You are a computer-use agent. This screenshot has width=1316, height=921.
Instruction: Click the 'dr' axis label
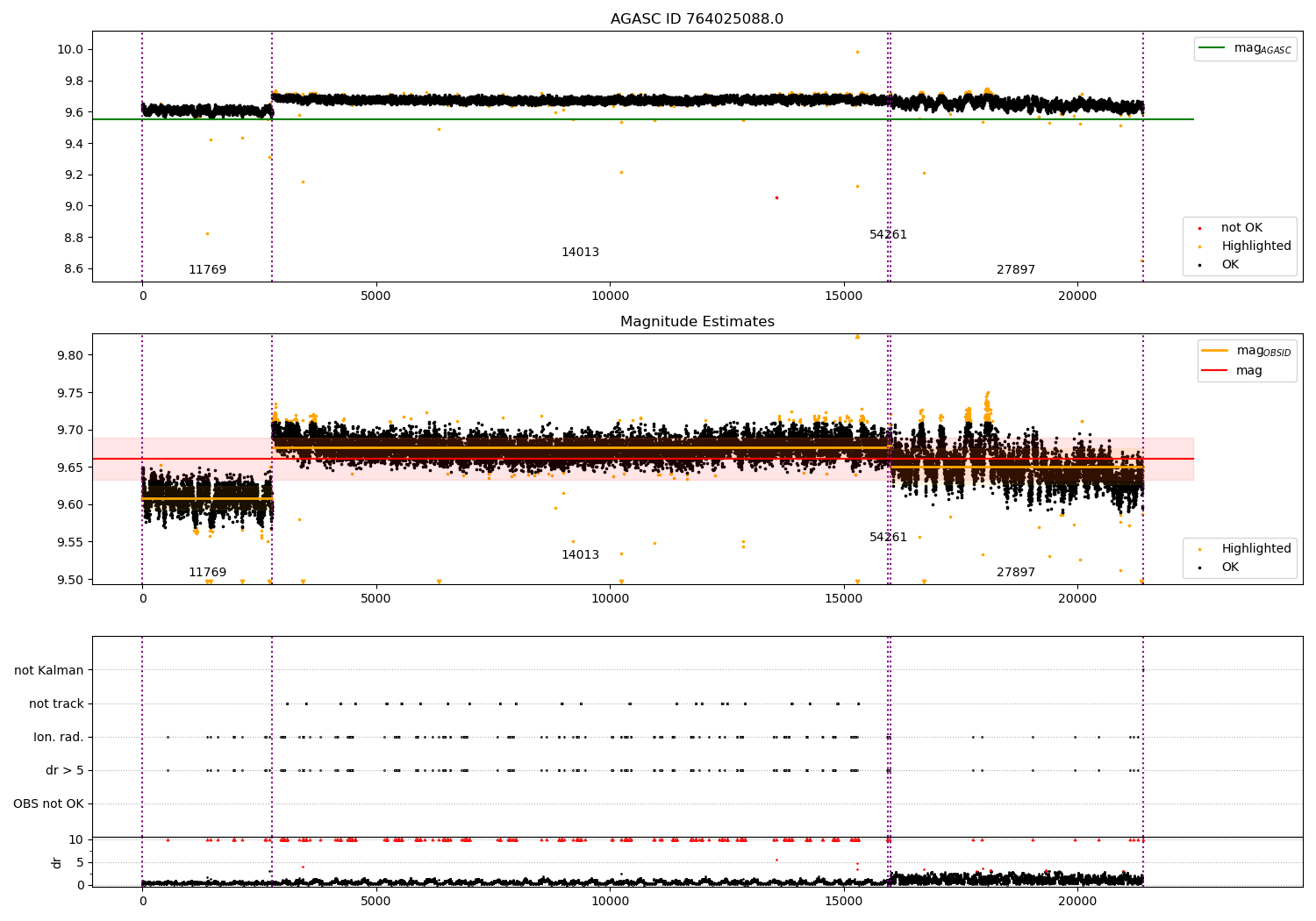[x=56, y=862]
